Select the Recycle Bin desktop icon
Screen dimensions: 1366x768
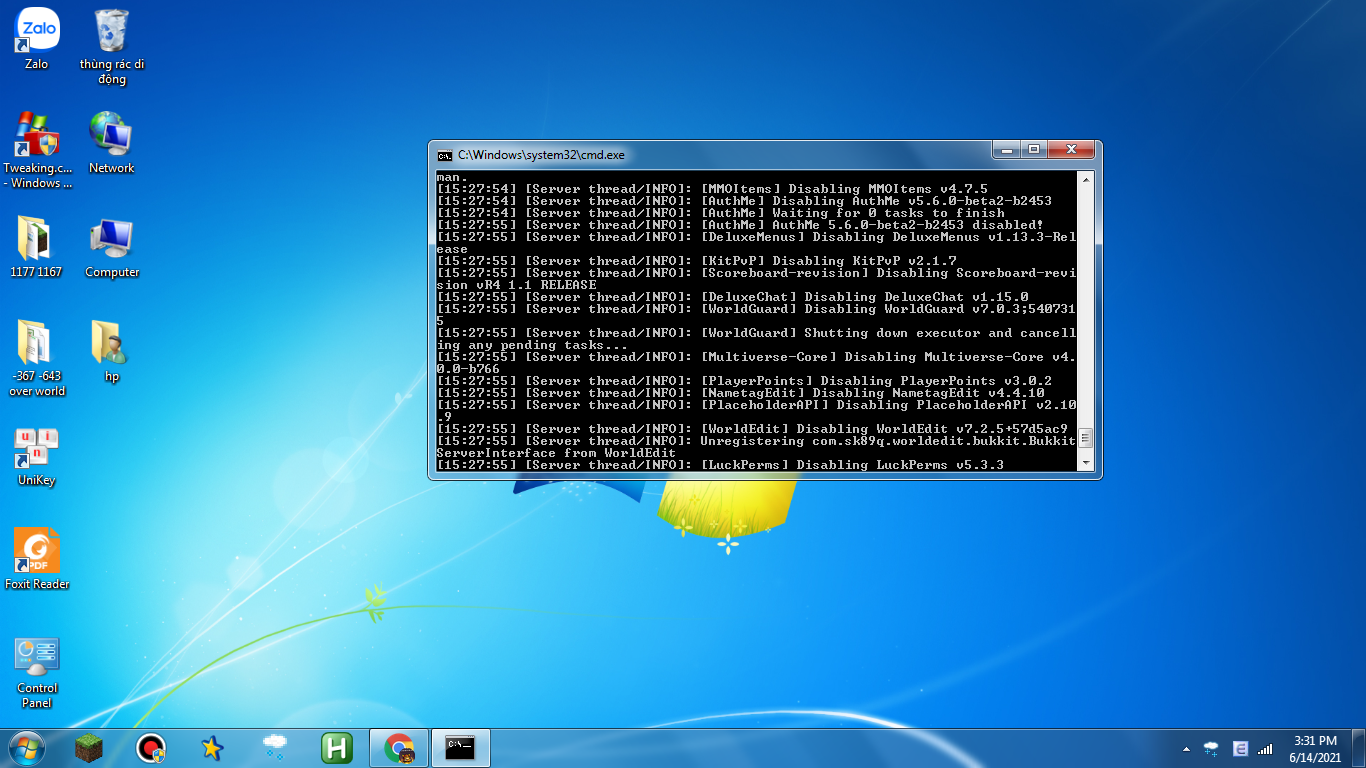pos(111,30)
